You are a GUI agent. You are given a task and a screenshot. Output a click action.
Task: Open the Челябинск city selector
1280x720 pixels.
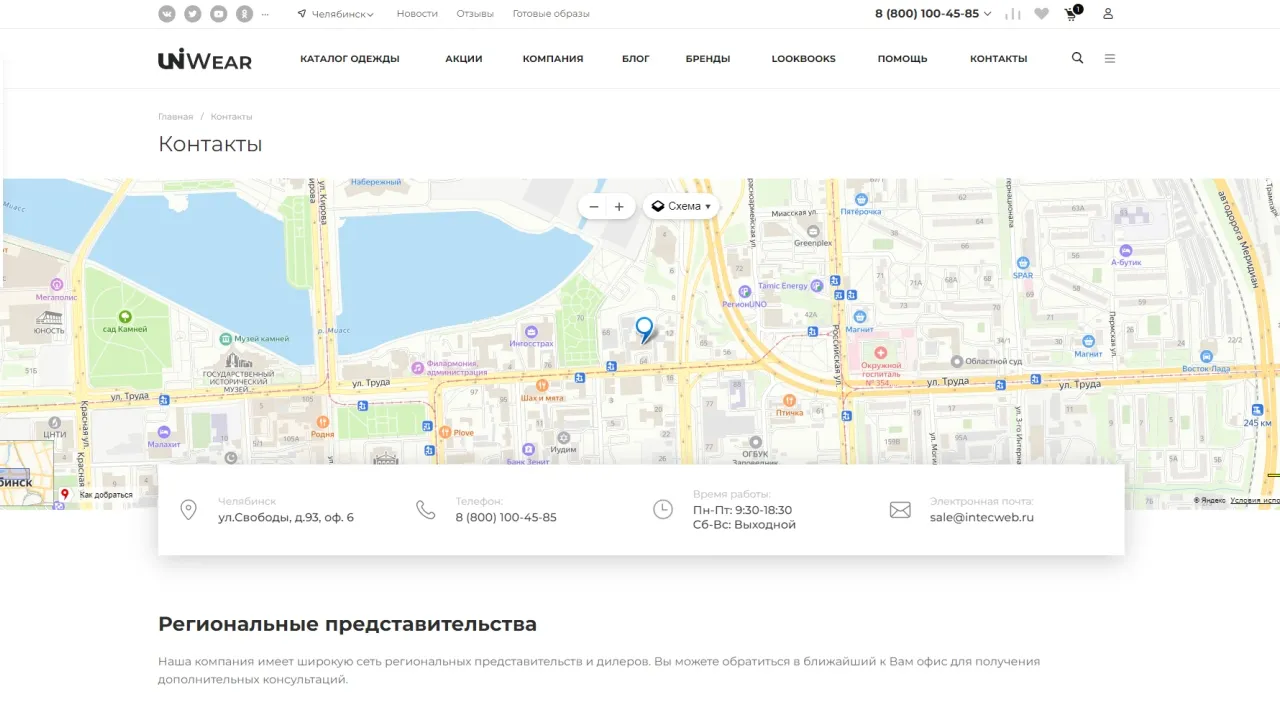click(336, 14)
